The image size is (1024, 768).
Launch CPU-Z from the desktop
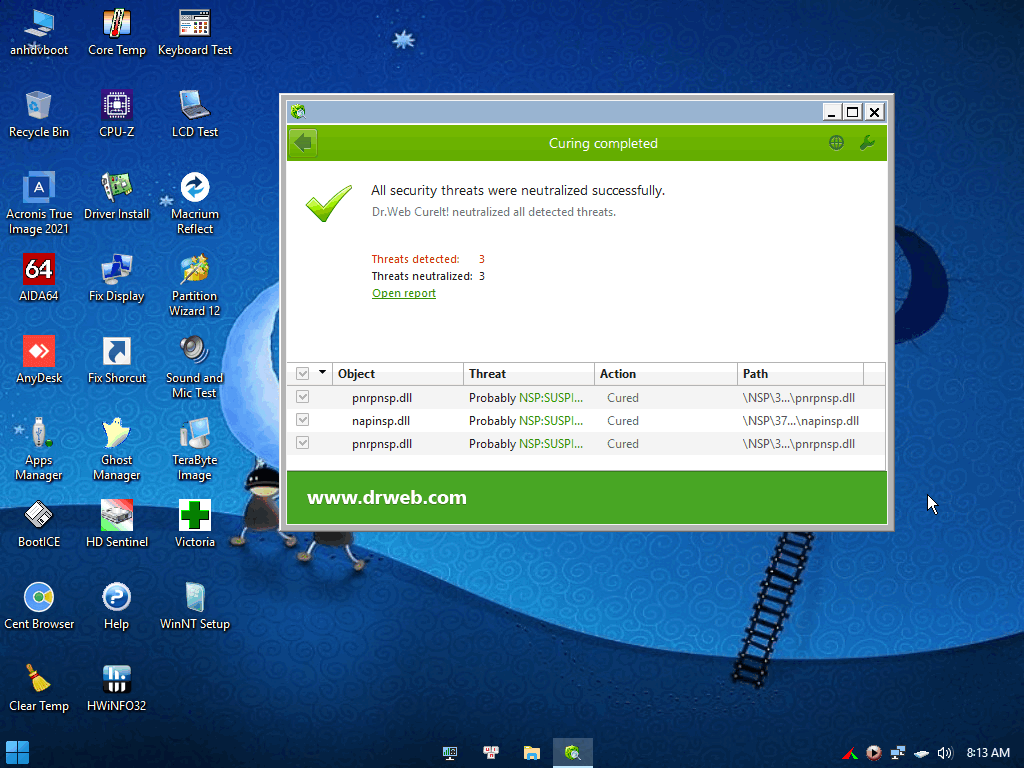click(117, 114)
